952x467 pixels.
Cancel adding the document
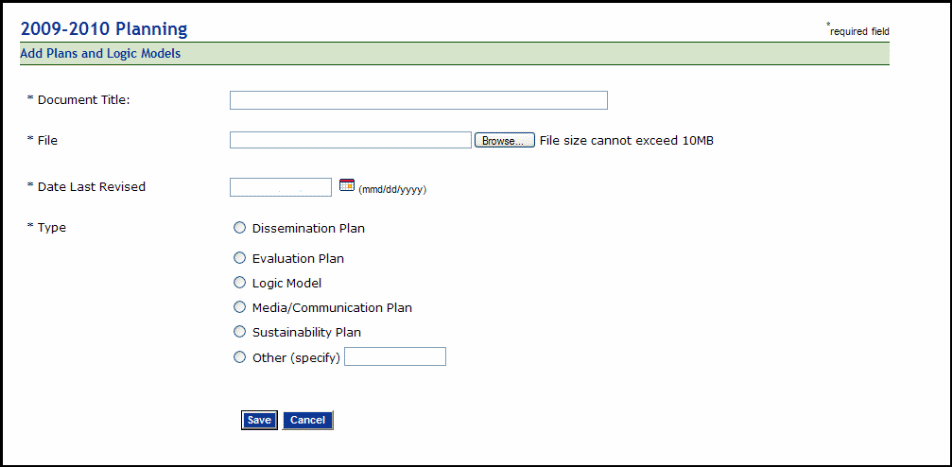pos(307,420)
